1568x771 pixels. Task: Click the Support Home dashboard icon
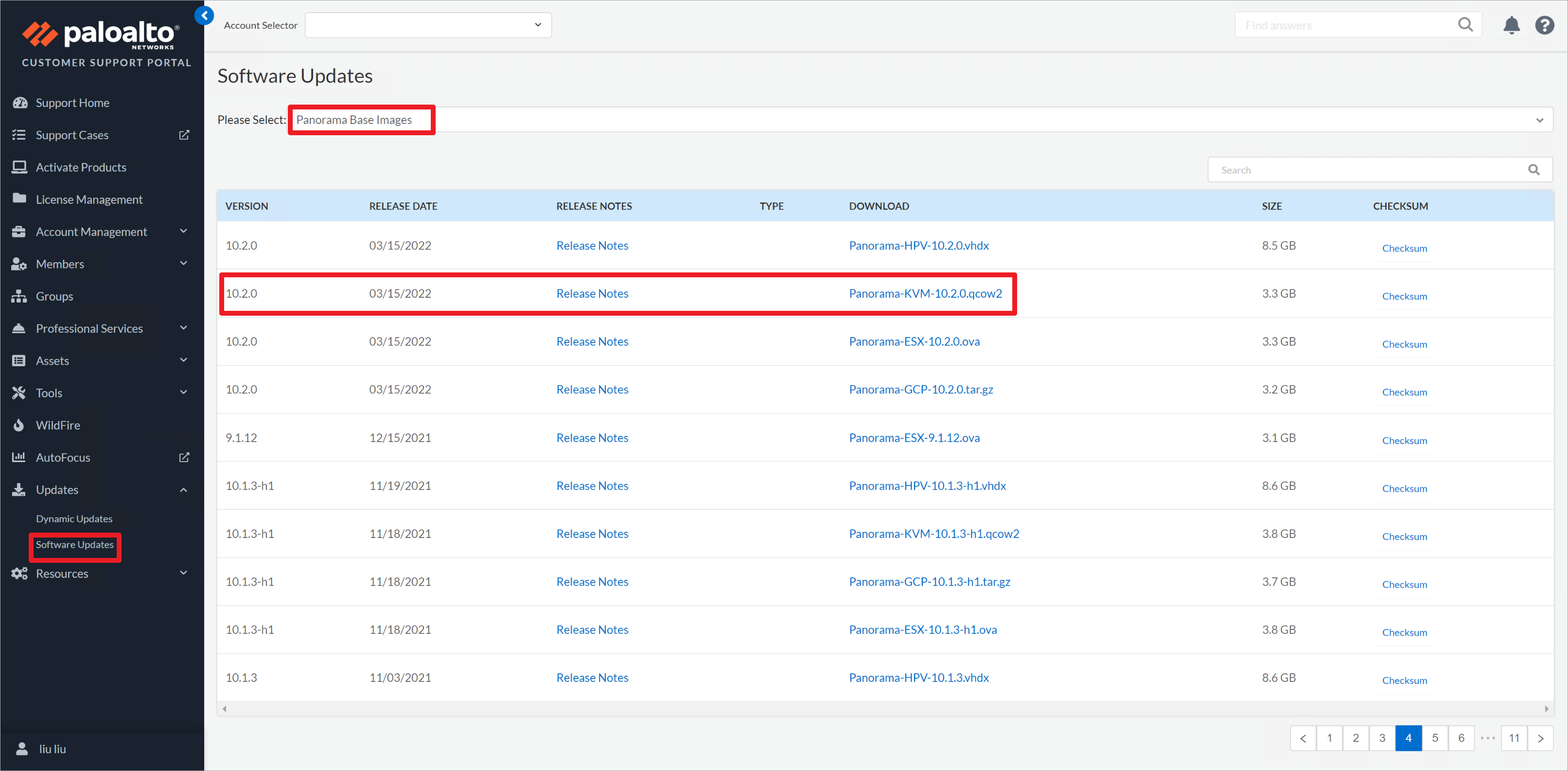[x=19, y=102]
